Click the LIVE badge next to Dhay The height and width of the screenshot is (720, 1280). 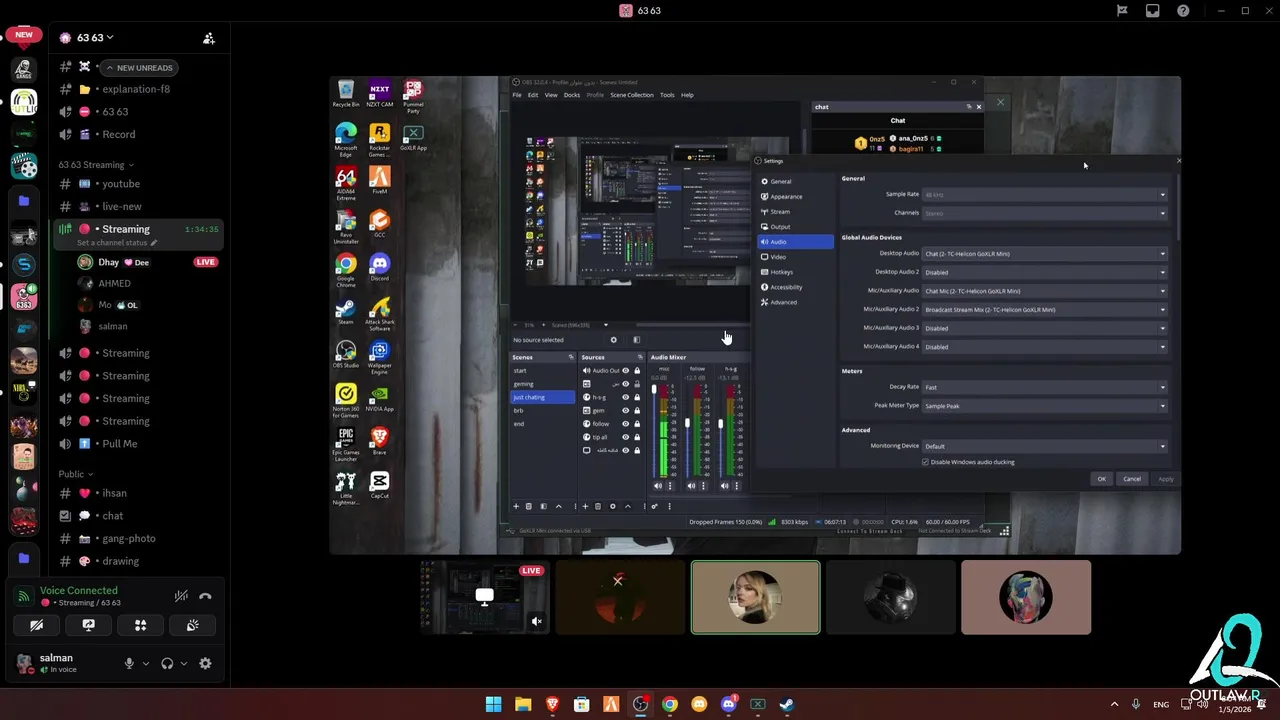click(x=205, y=263)
